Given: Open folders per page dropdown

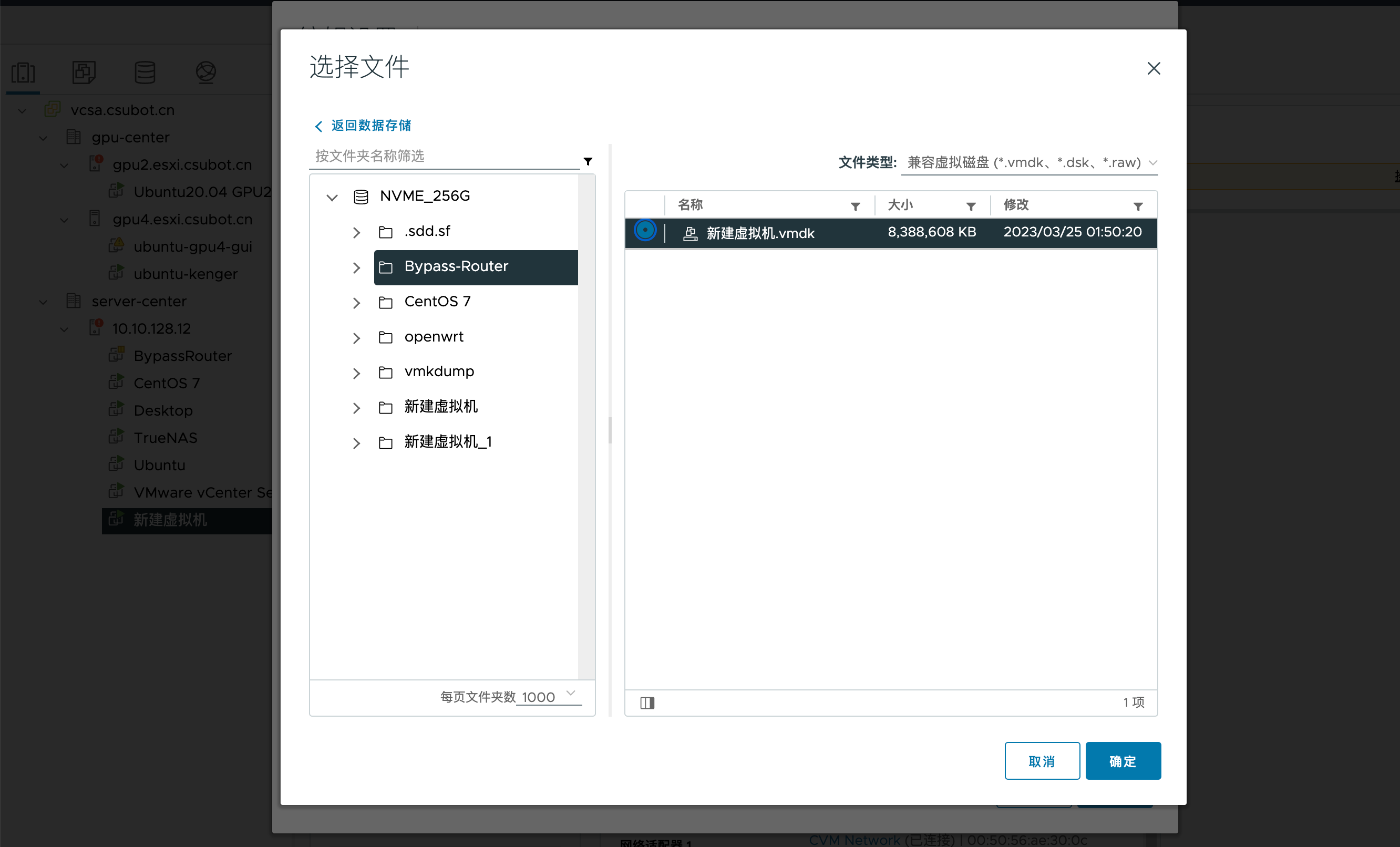Looking at the screenshot, I should pyautogui.click(x=548, y=696).
